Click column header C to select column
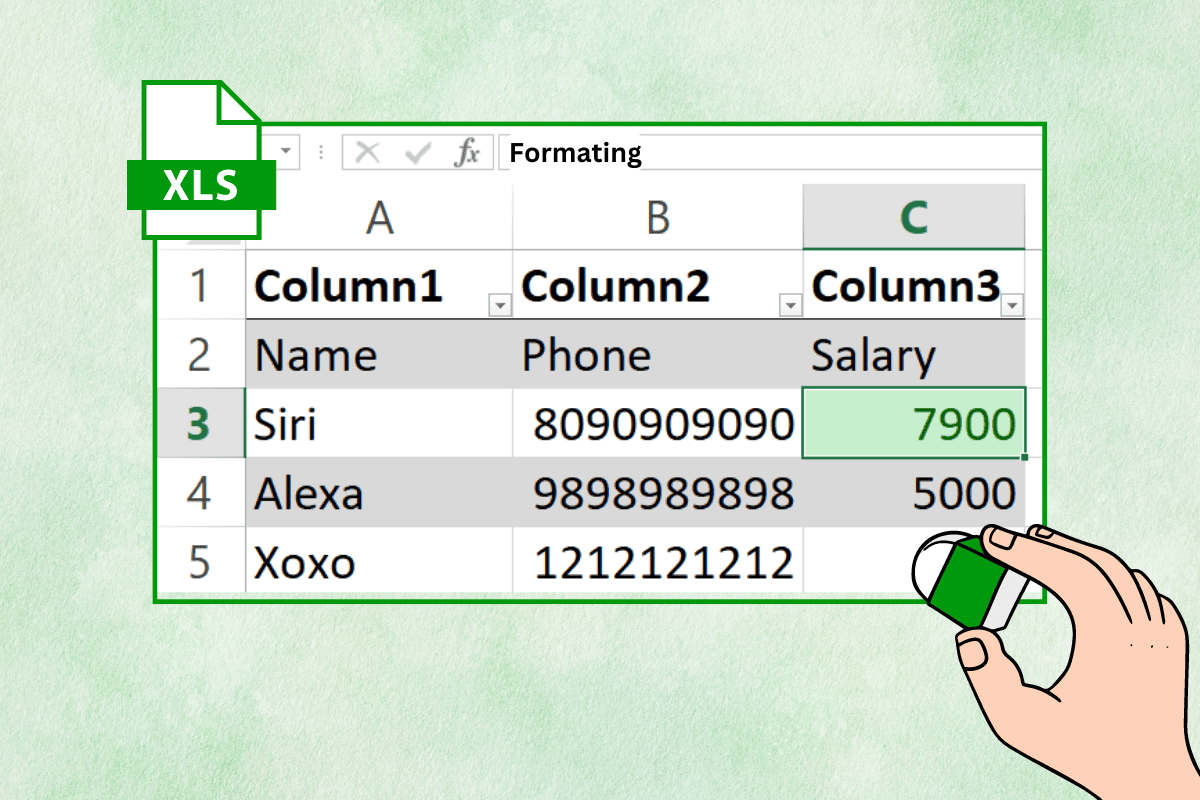The image size is (1200, 800). coord(913,216)
